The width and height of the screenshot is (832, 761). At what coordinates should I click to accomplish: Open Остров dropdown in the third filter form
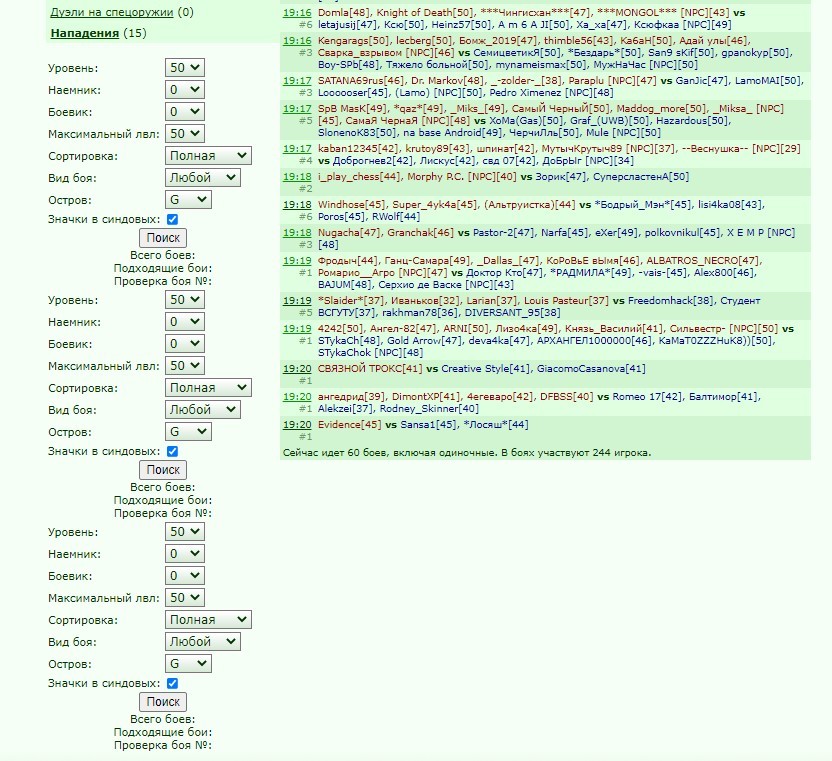(188, 663)
